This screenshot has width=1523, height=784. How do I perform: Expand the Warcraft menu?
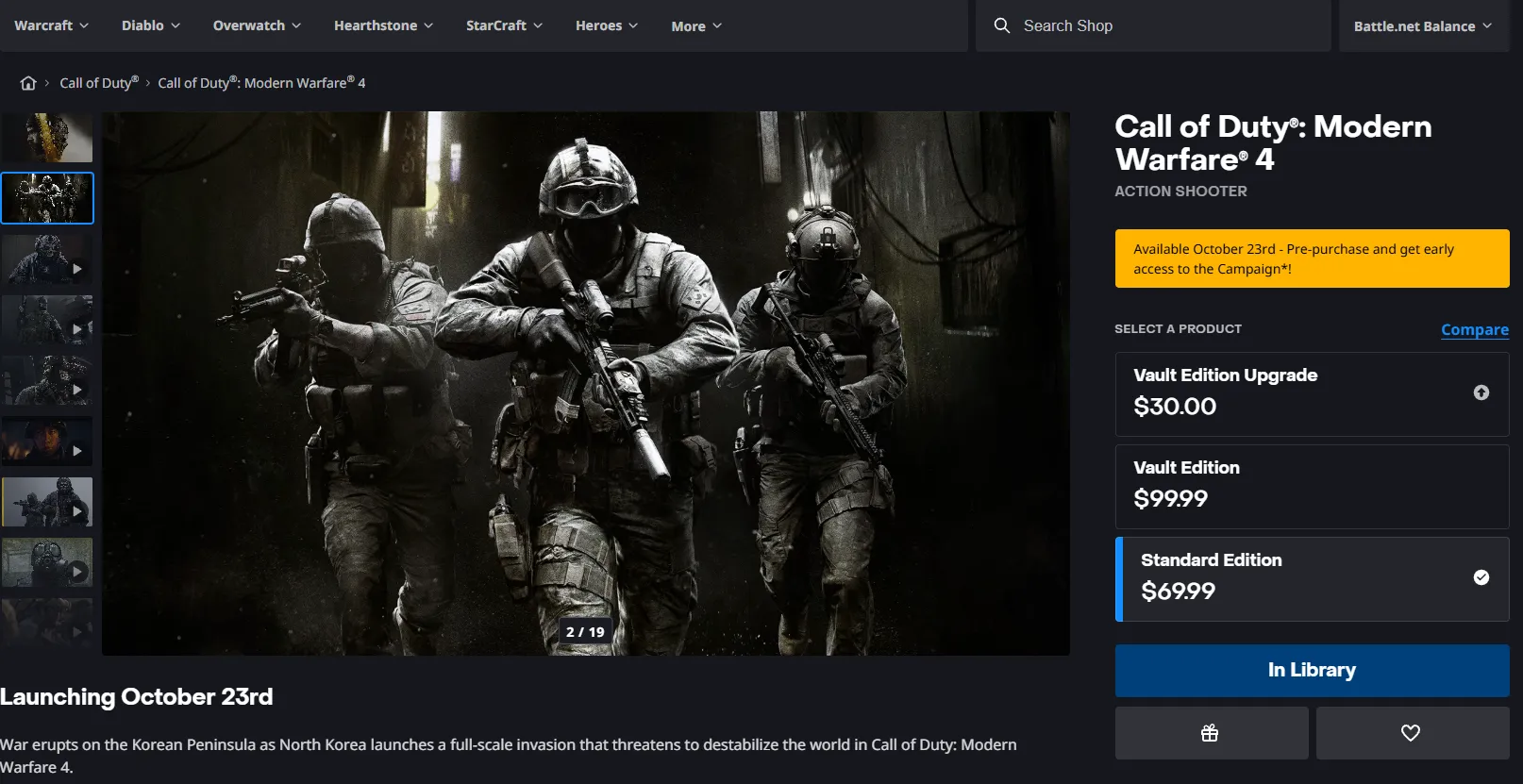coord(51,25)
